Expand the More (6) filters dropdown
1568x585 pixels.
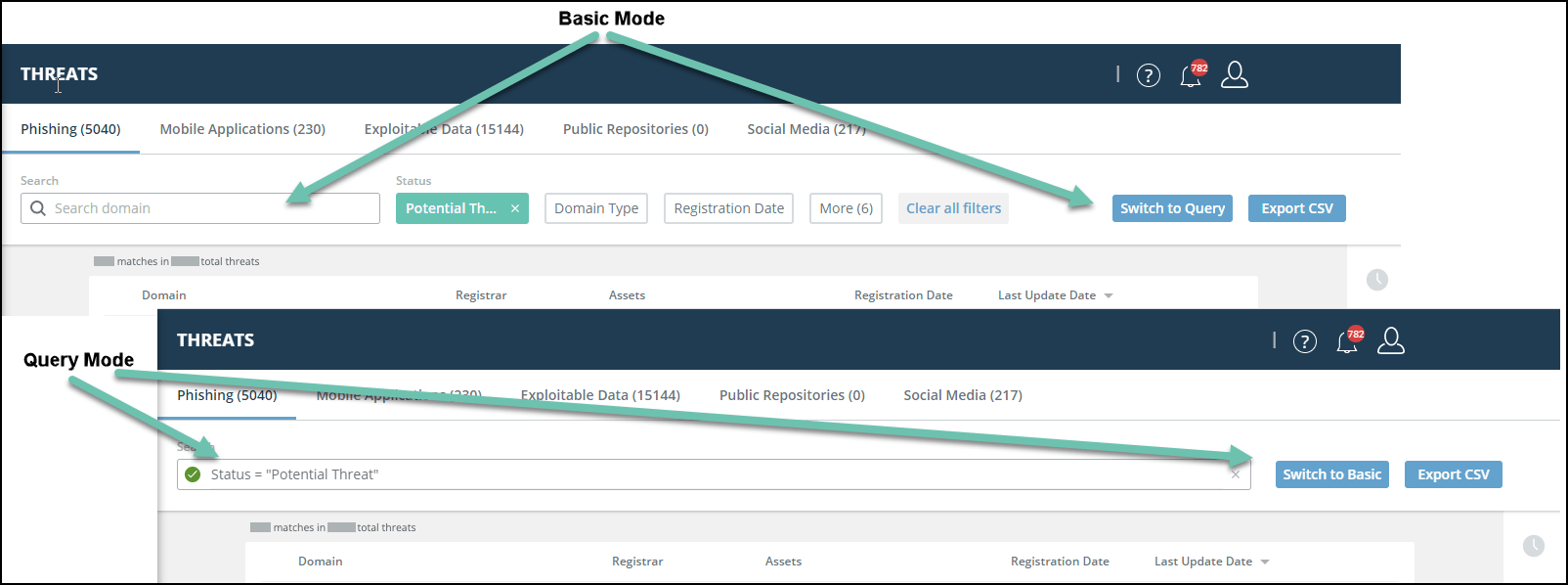click(846, 208)
